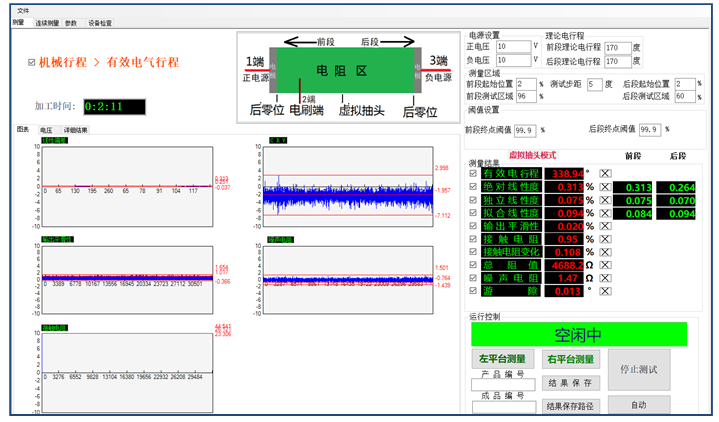Expand the 负电压 voltage dropdown

point(533,59)
